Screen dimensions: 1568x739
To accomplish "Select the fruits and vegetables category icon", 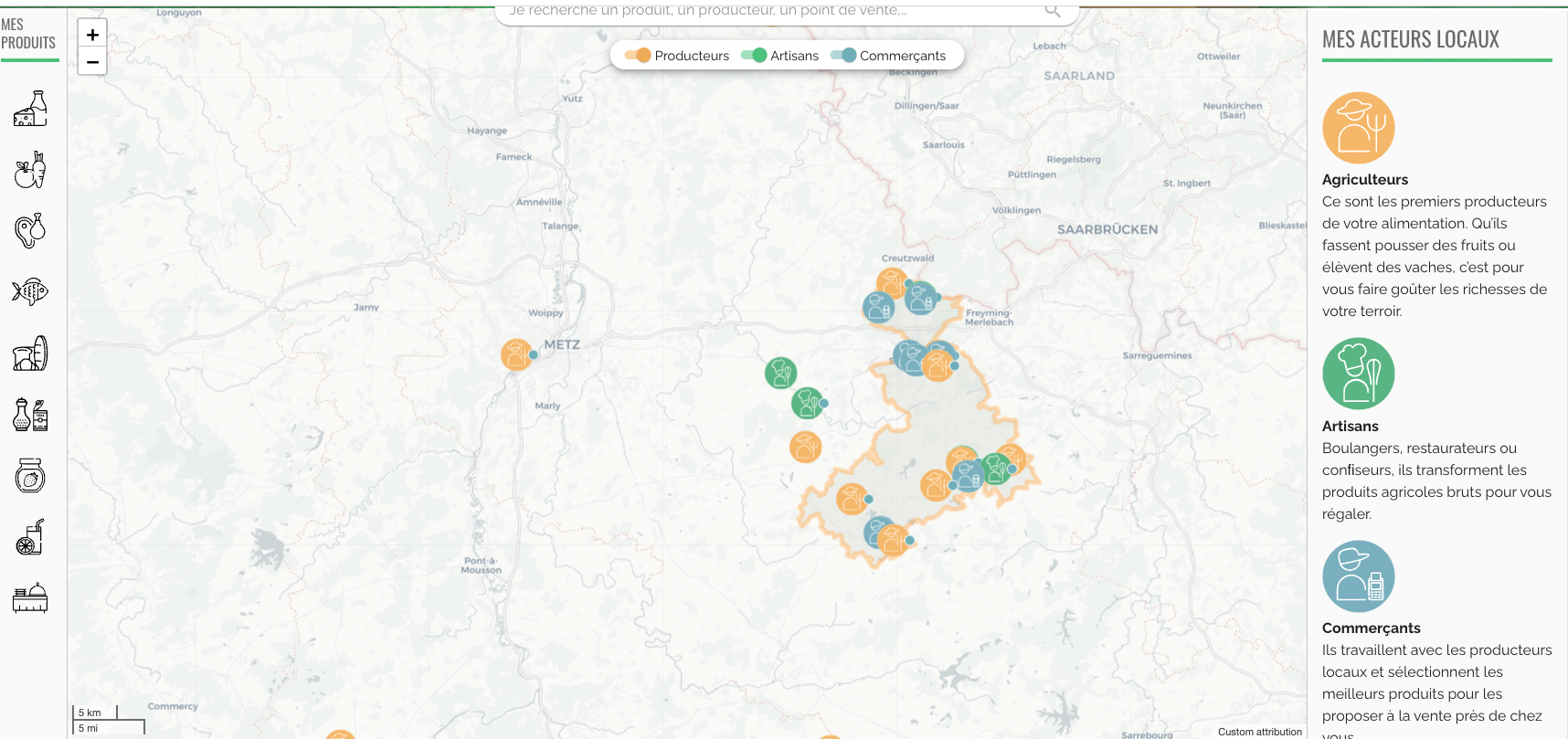I will (30, 170).
